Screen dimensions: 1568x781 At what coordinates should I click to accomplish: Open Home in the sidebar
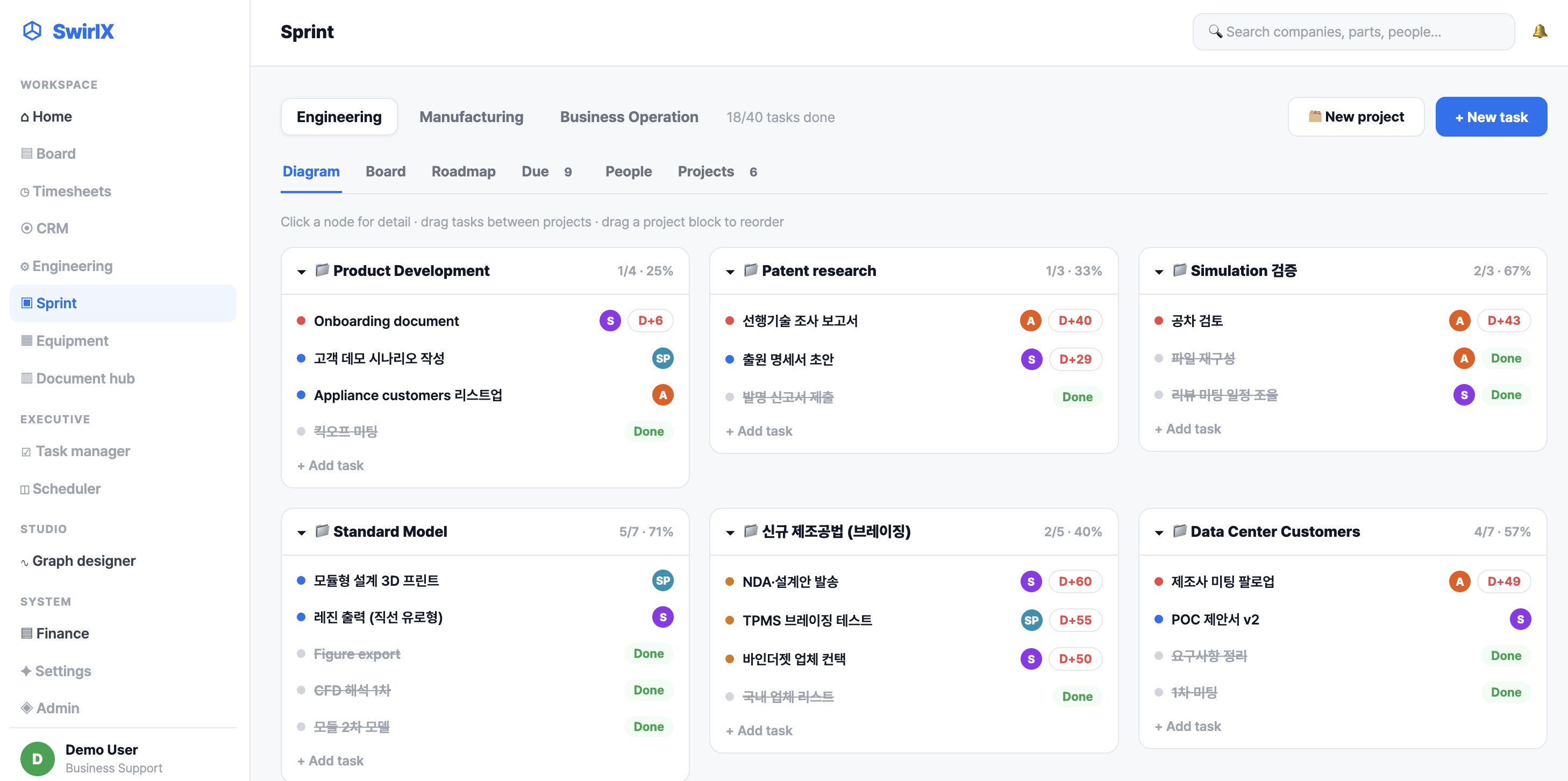[123, 116]
